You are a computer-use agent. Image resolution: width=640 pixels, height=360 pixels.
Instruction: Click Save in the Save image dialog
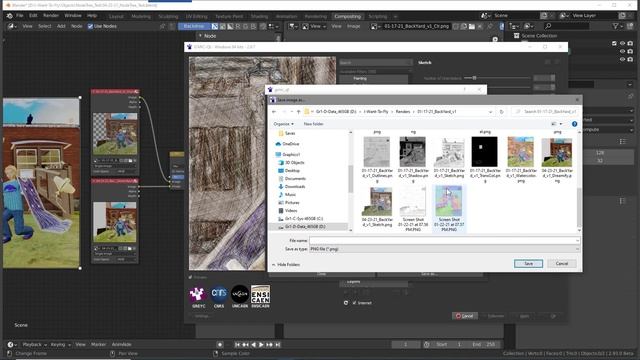(x=528, y=264)
